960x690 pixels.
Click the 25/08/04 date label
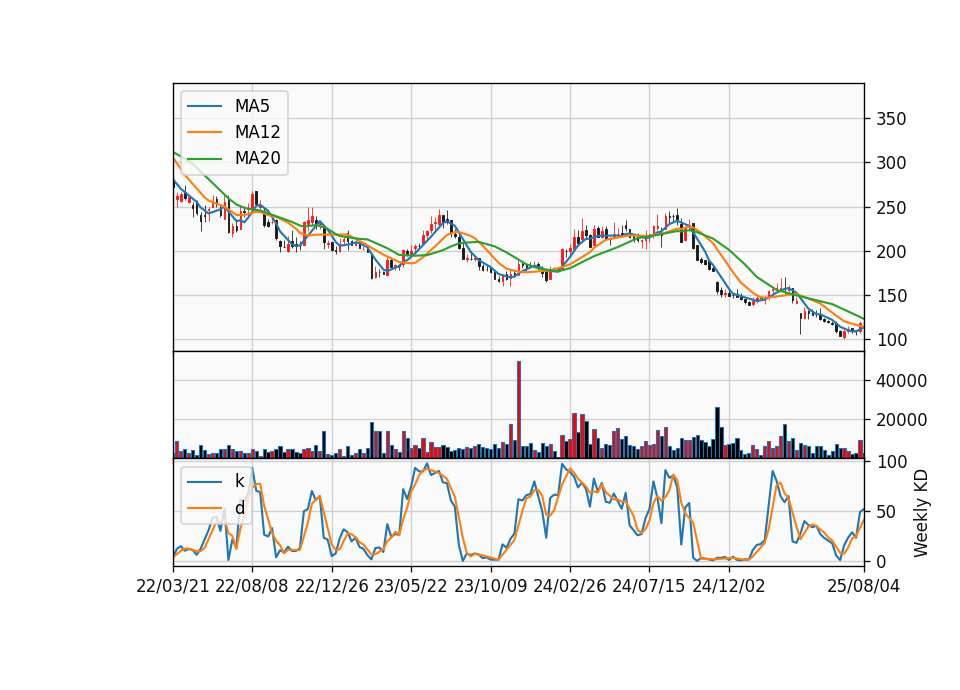click(863, 586)
